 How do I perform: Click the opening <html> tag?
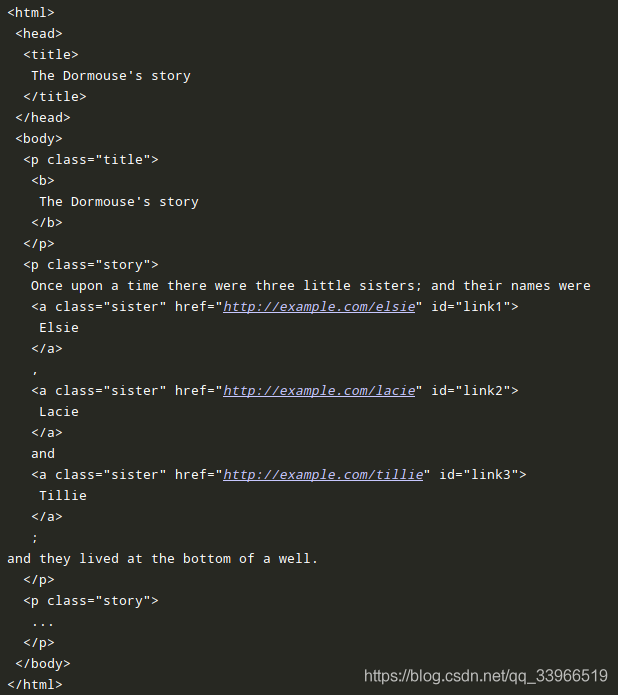(x=31, y=13)
